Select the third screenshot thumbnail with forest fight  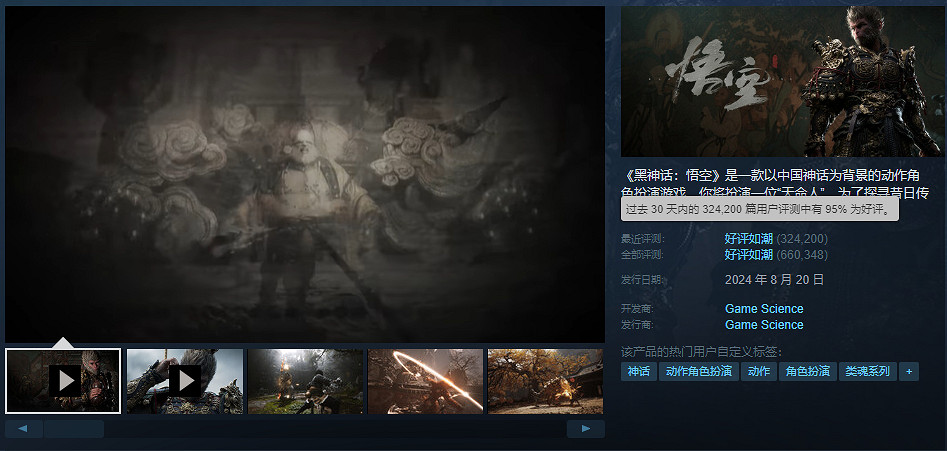coord(305,380)
